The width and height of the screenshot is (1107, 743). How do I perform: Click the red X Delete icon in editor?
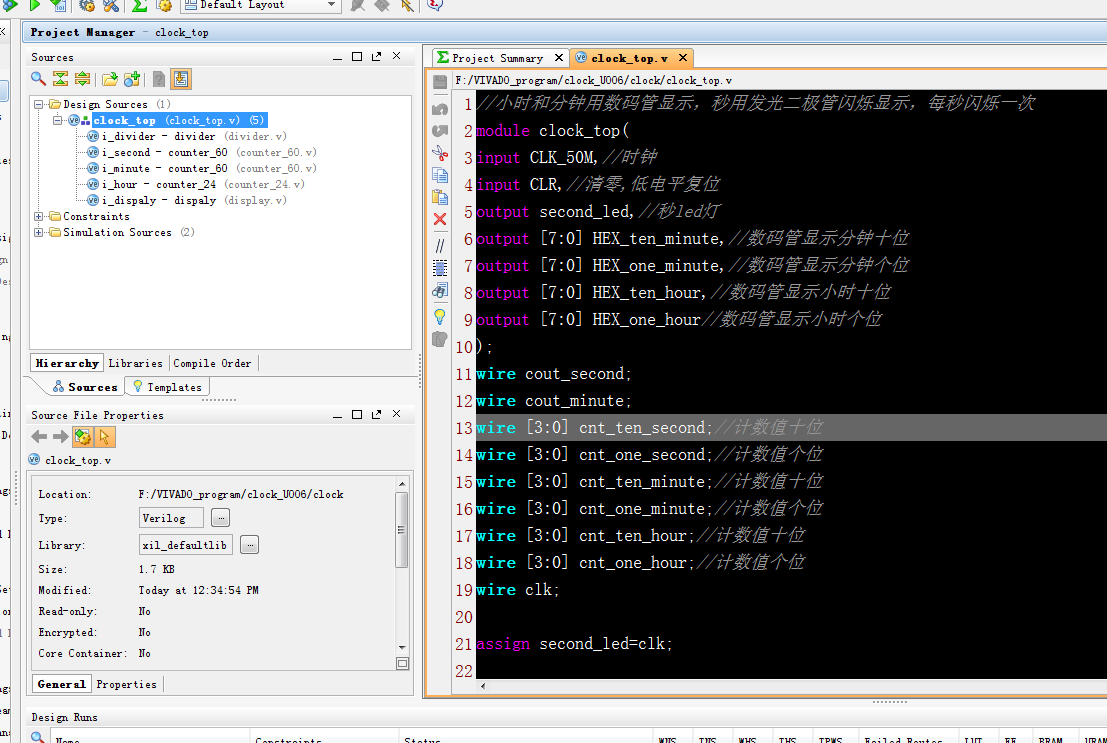(440, 219)
